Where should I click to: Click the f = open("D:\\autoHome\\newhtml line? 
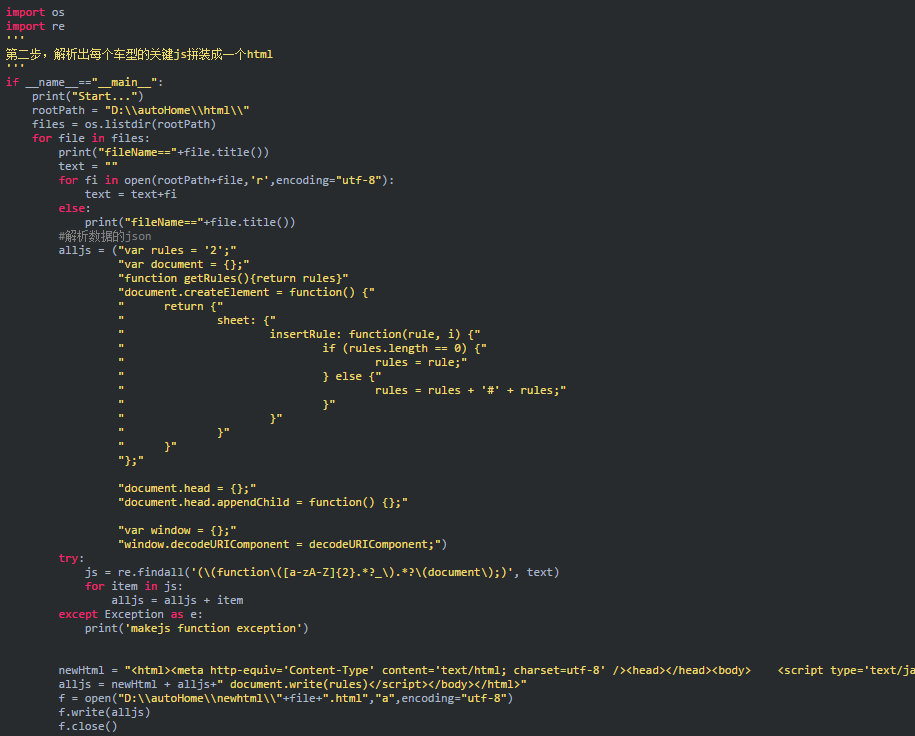pyautogui.click(x=286, y=699)
